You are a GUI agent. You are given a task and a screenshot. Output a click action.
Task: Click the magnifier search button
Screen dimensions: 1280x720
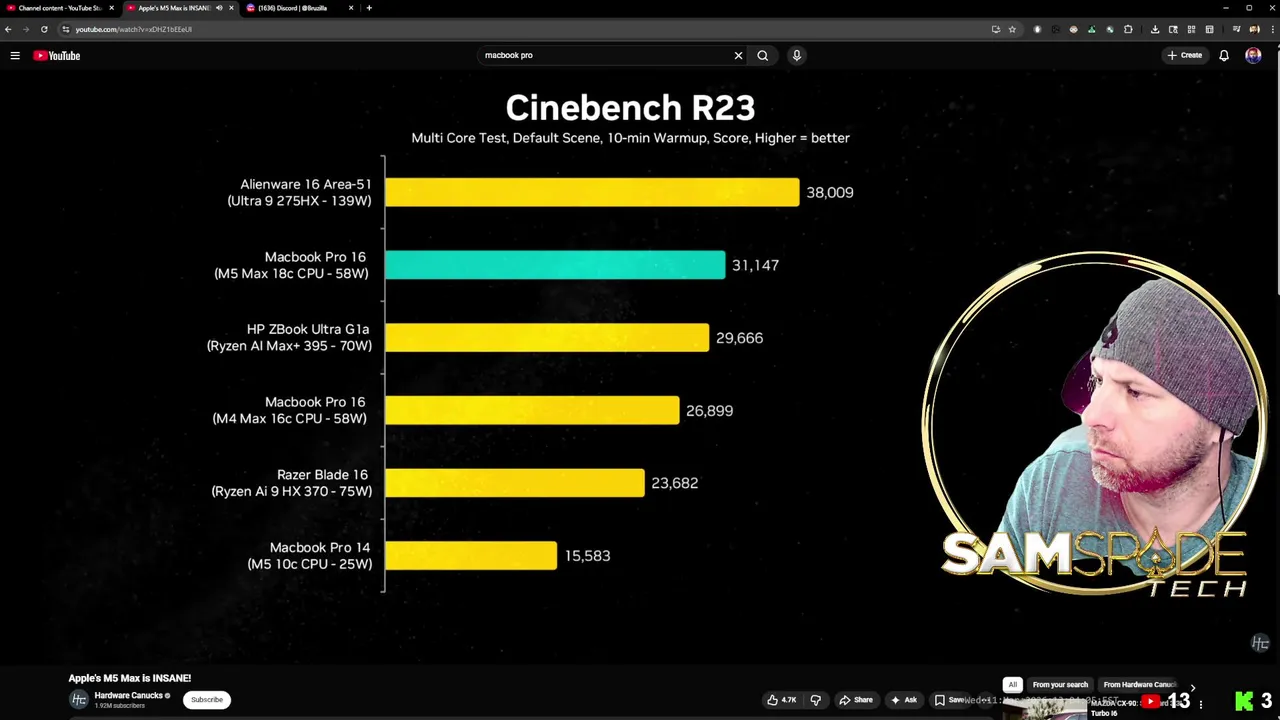[762, 55]
